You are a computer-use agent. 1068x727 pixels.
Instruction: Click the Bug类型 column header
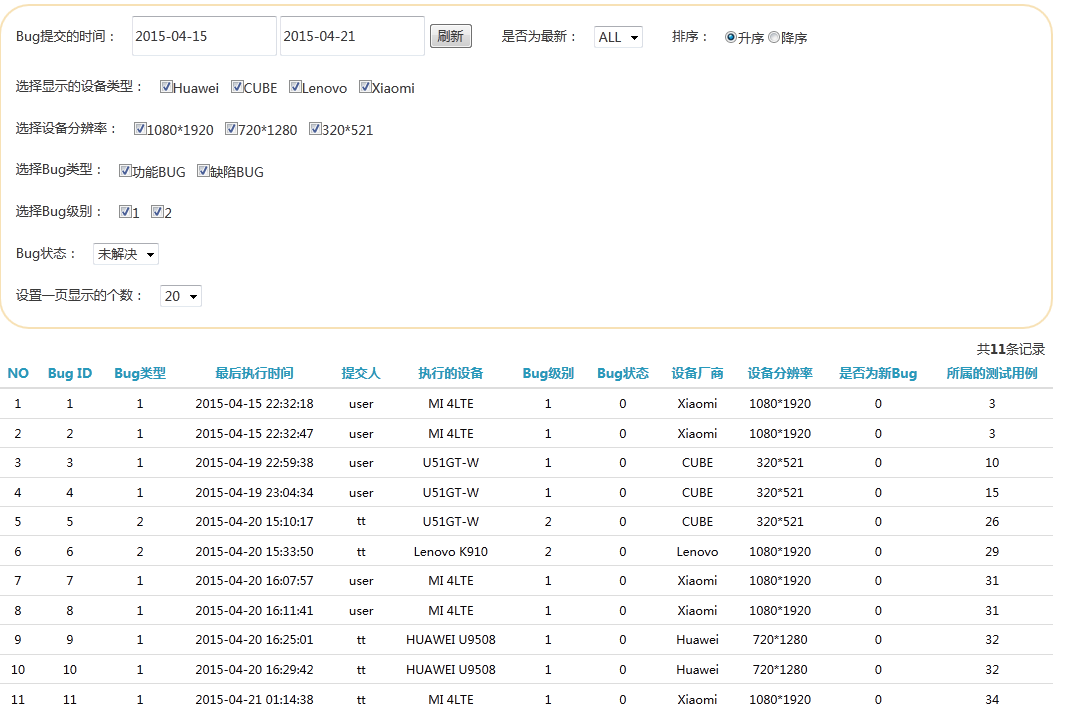coord(140,373)
